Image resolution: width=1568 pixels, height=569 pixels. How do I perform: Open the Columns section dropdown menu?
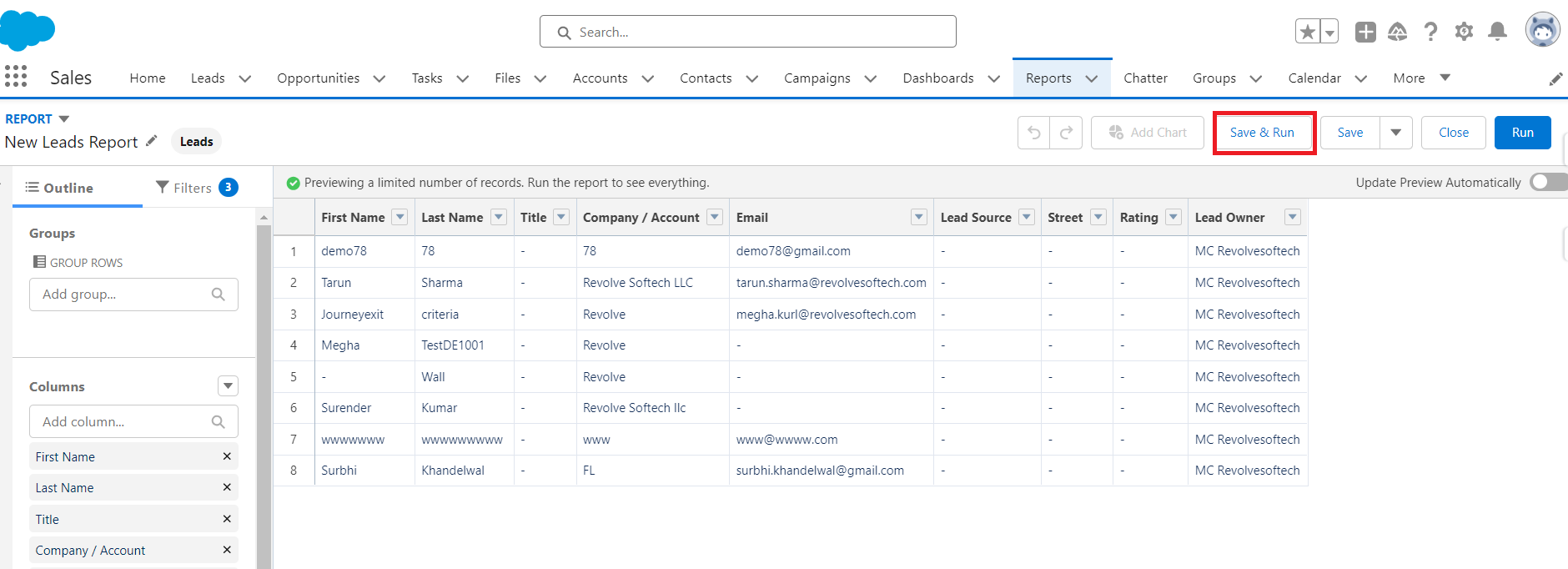228,386
